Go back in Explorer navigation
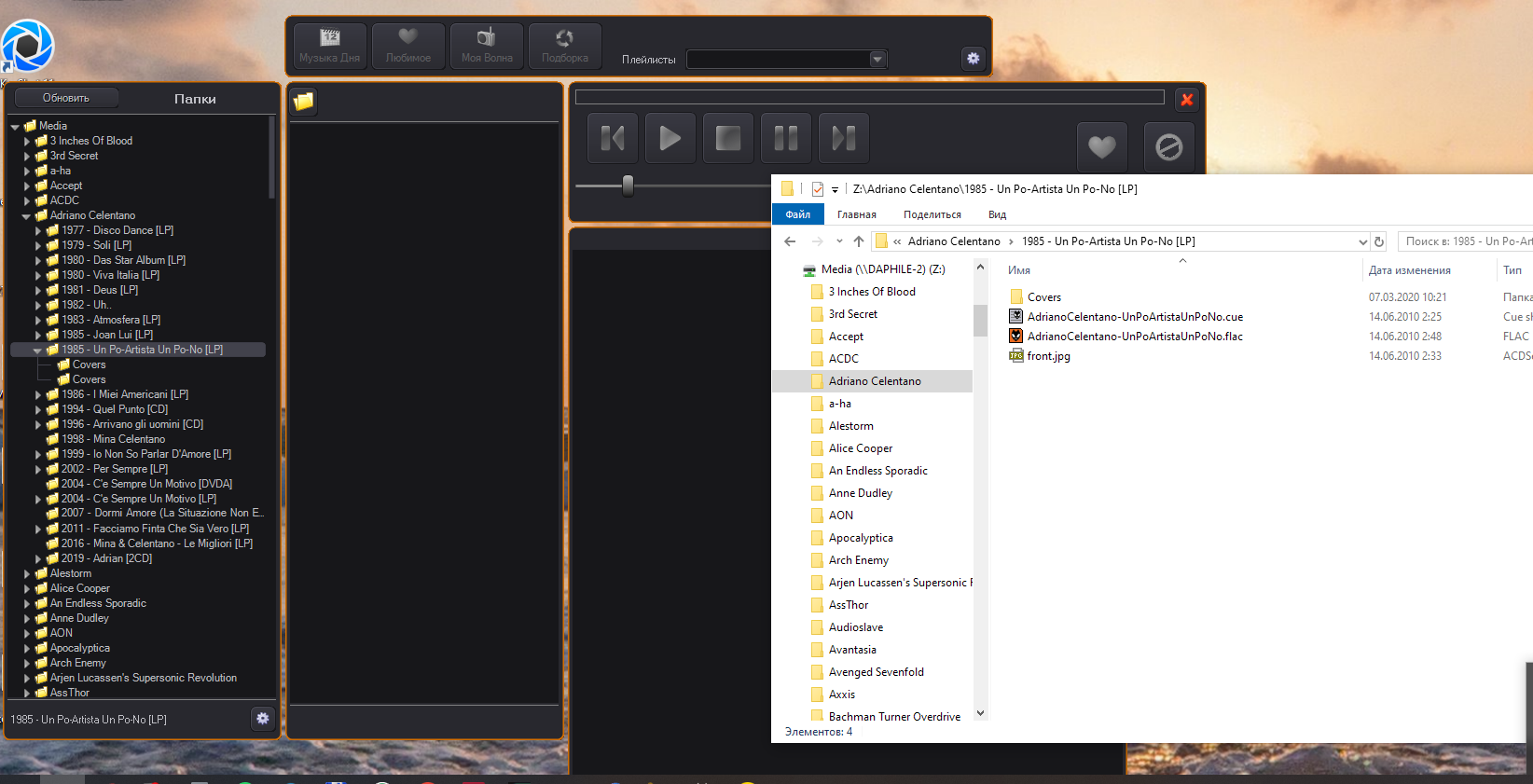Image resolution: width=1533 pixels, height=784 pixels. tap(790, 241)
